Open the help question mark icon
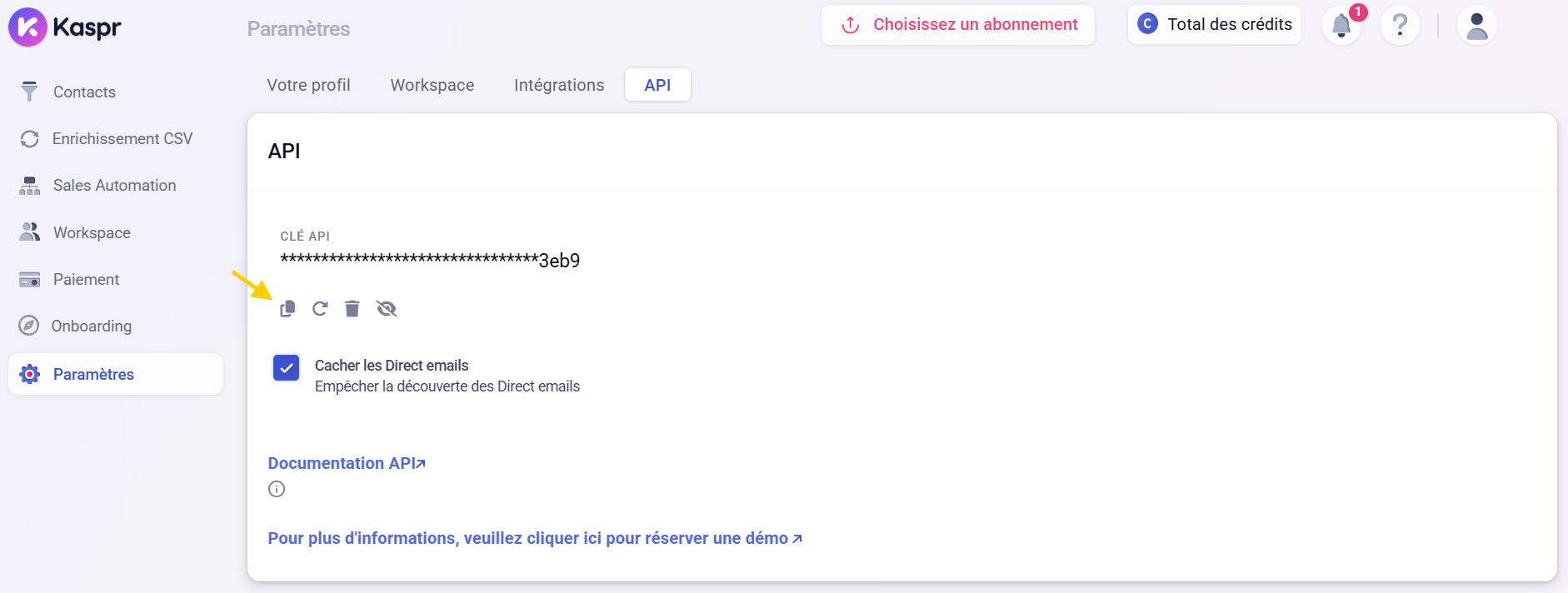Viewport: 1568px width, 593px height. click(x=1400, y=26)
